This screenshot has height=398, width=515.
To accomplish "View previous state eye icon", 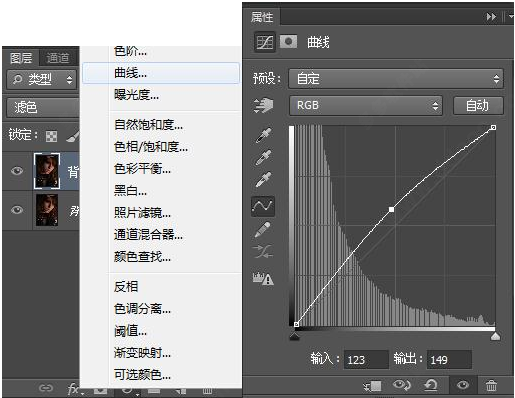I will [x=402, y=385].
